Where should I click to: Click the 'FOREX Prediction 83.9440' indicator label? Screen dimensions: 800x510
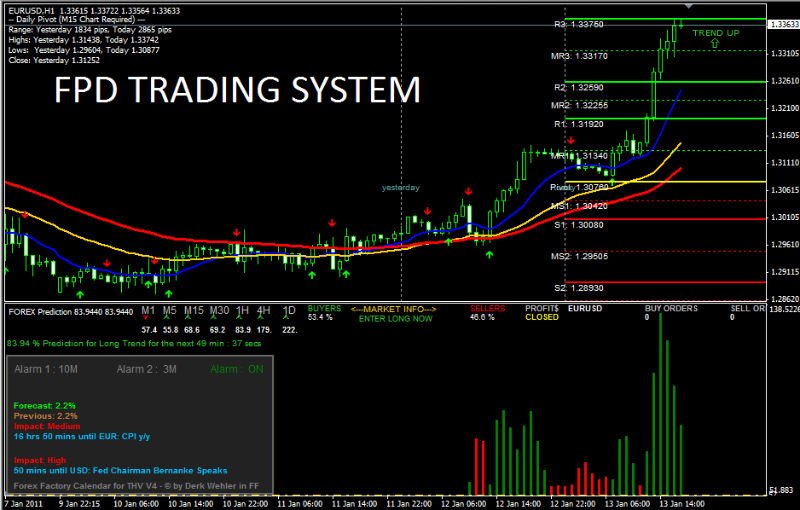(71, 312)
